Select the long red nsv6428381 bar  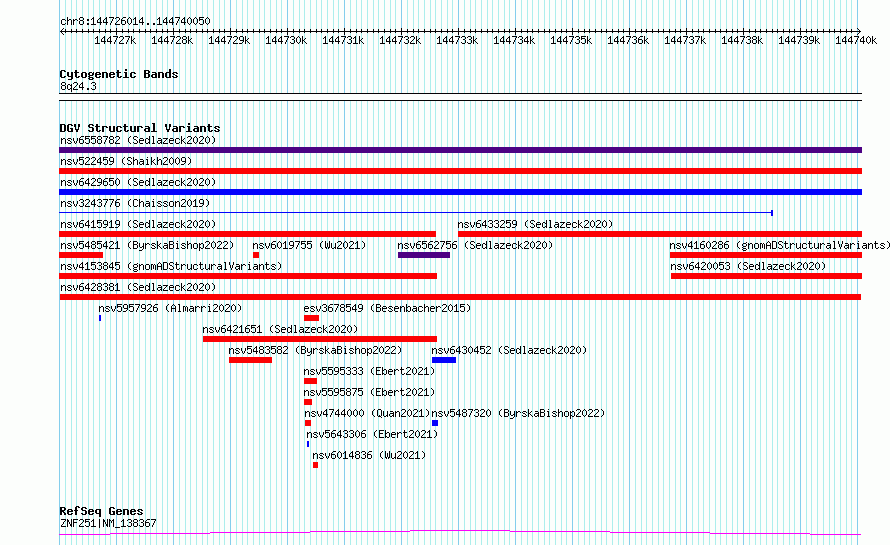460,297
